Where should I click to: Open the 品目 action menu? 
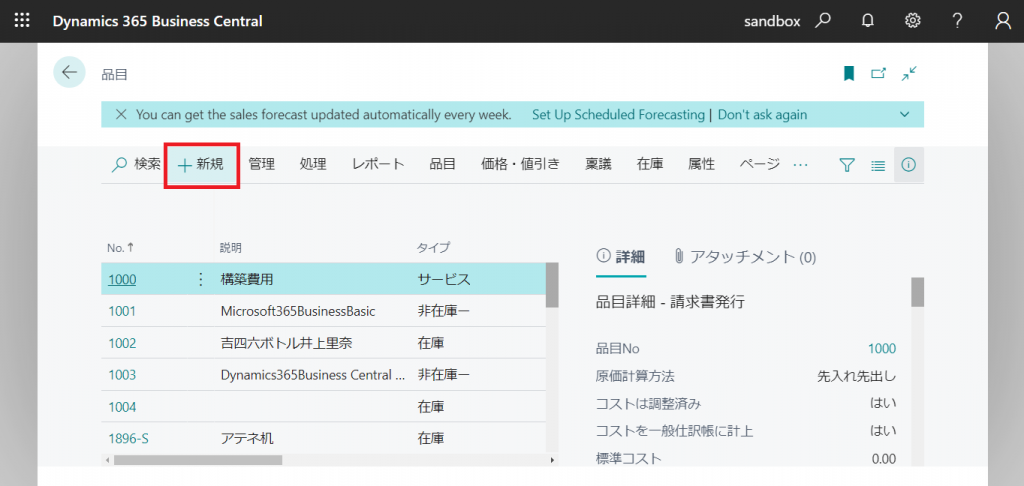click(442, 165)
